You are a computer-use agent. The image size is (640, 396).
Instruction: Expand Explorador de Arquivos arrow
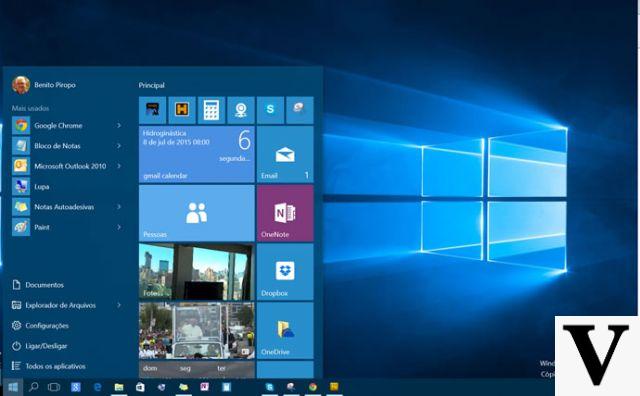pos(119,305)
